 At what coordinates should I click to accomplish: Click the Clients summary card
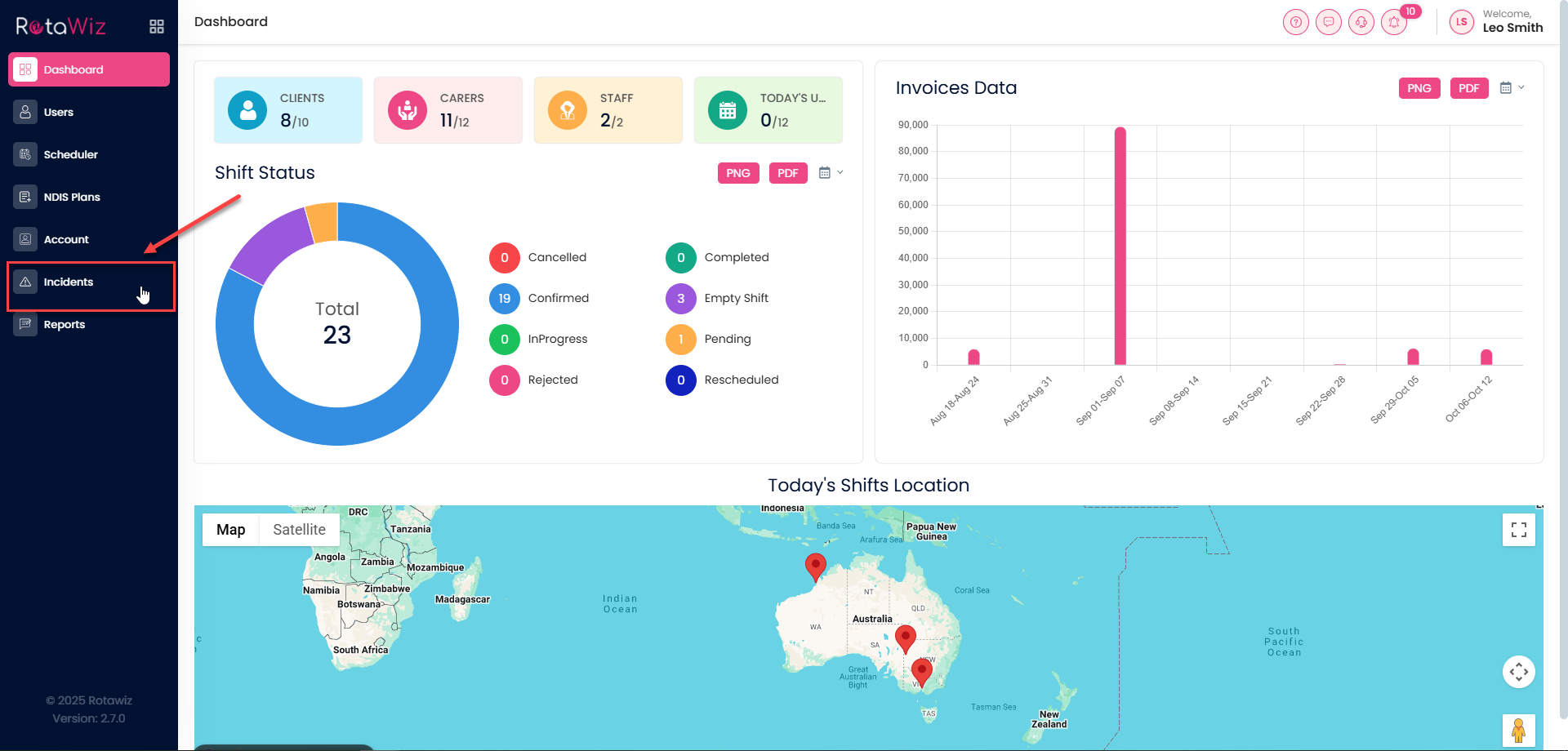[287, 110]
